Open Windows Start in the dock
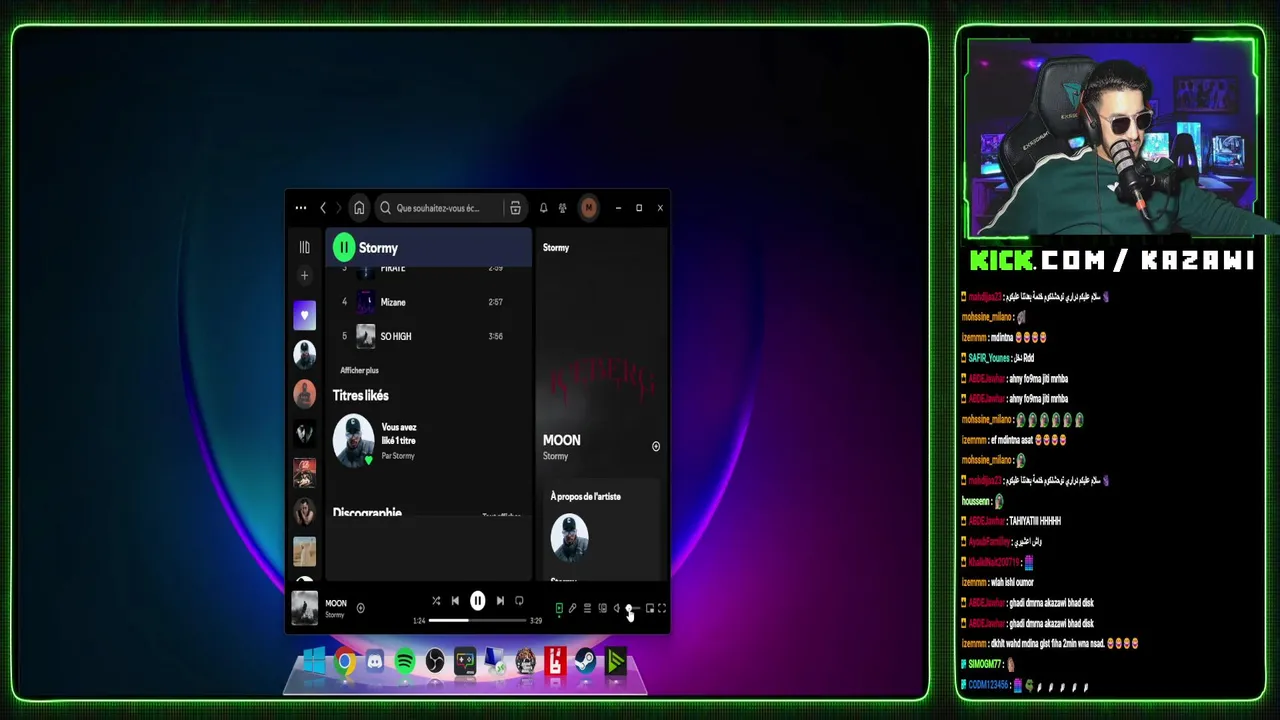Screen dimensions: 1280x720 (314, 661)
